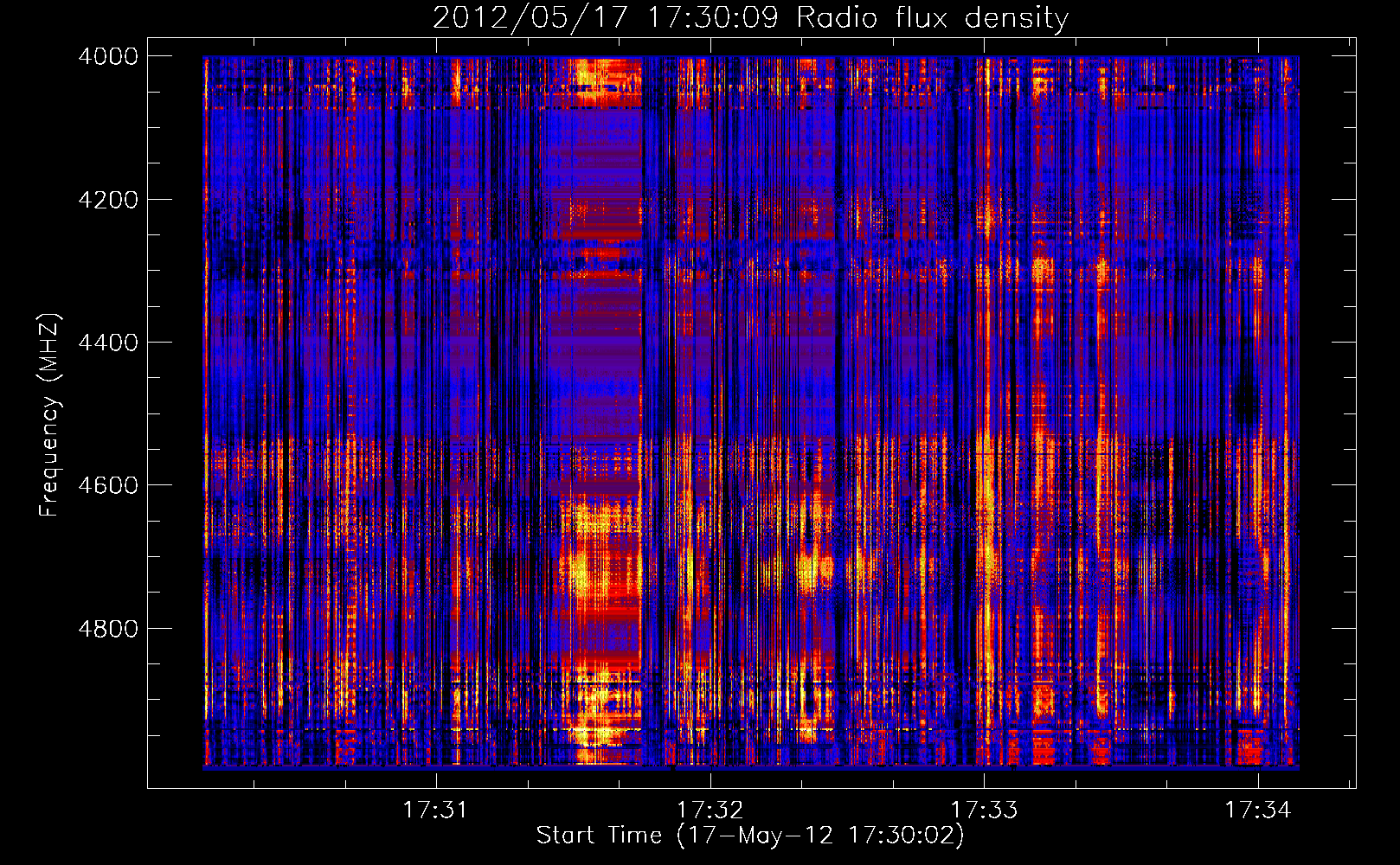Click the "Start Time (17-May-12 17:30:02)" label
Image resolution: width=1400 pixels, height=865 pixels.
tap(749, 836)
